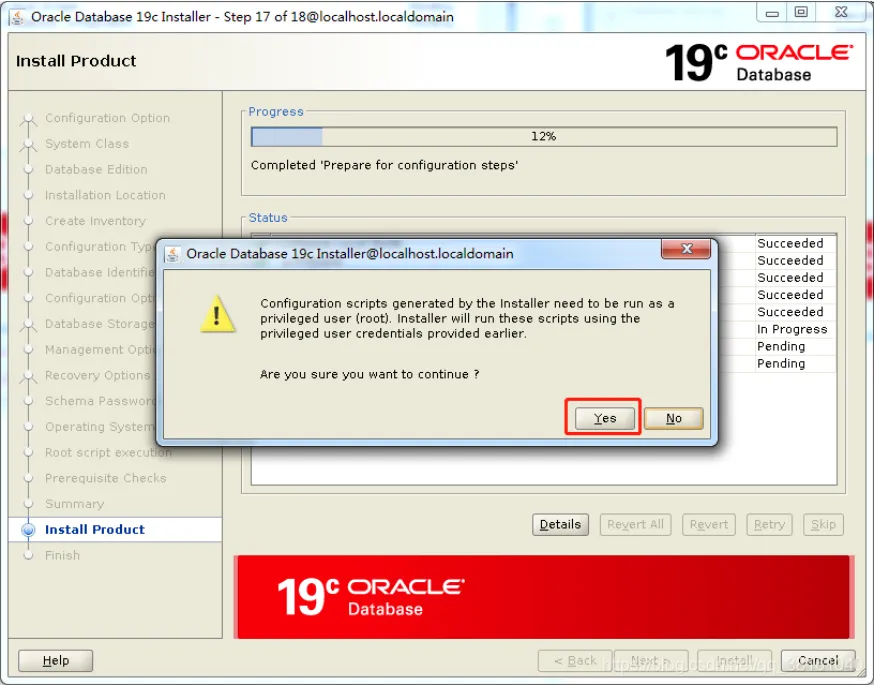The image size is (874, 685).
Task: Open the Details view
Action: click(560, 524)
